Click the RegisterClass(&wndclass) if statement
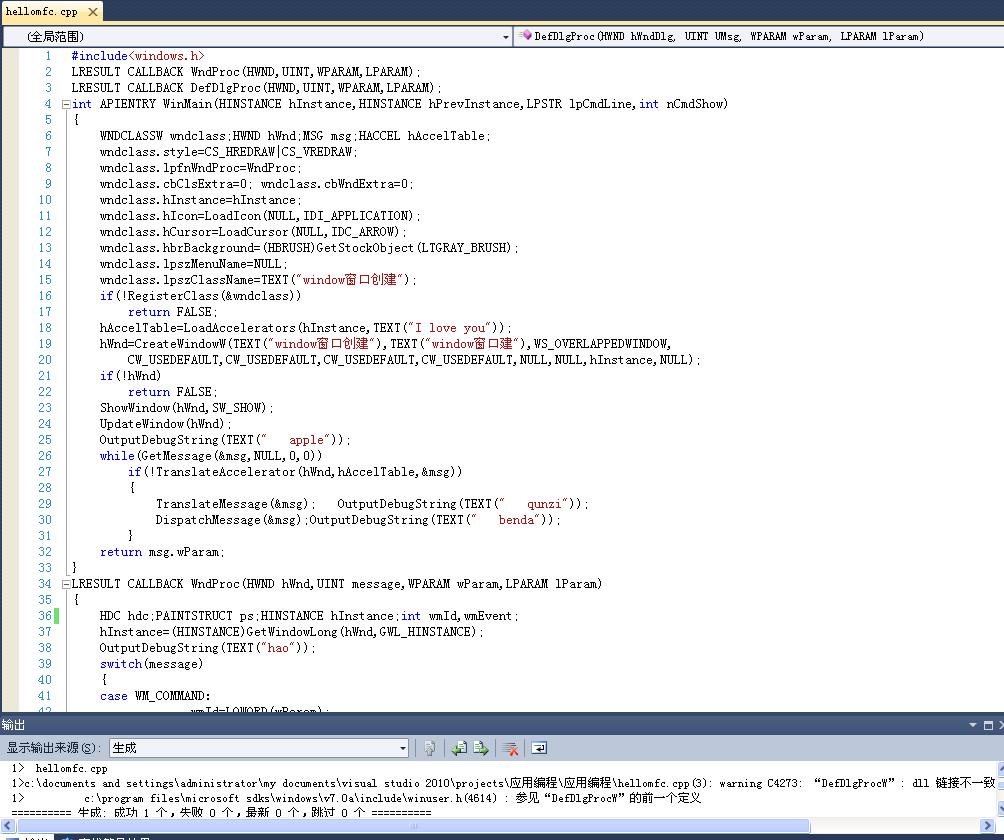The image size is (1004, 840). click(200, 296)
